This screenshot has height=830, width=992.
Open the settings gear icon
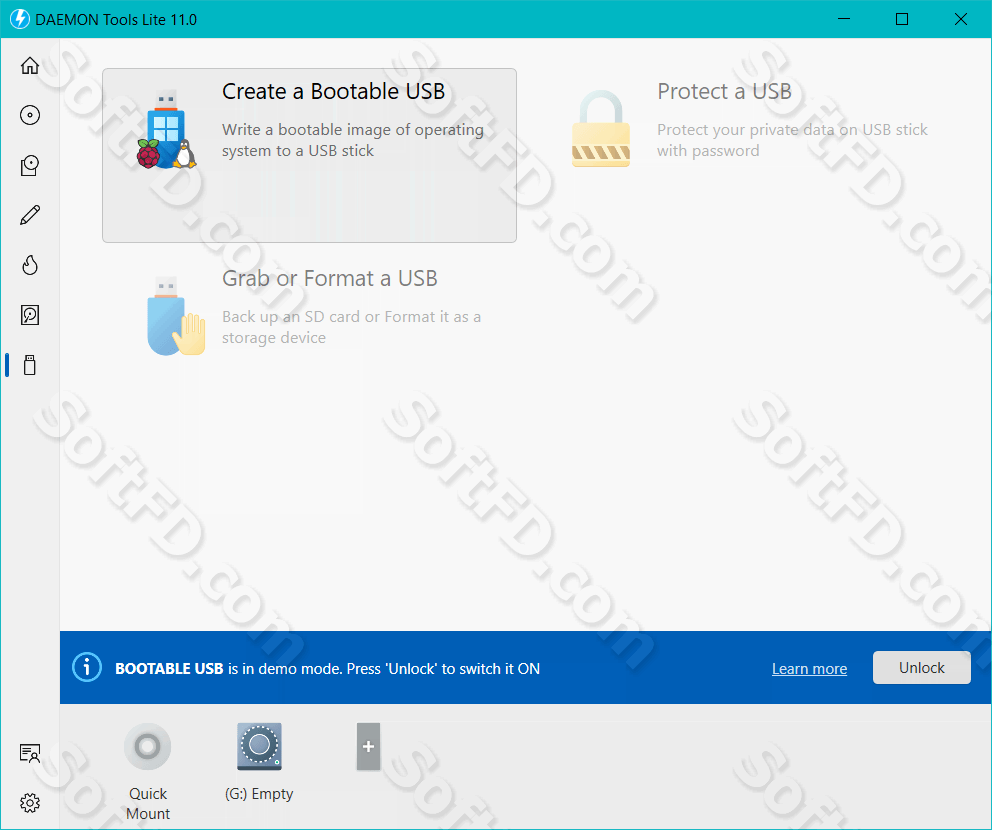click(30, 803)
